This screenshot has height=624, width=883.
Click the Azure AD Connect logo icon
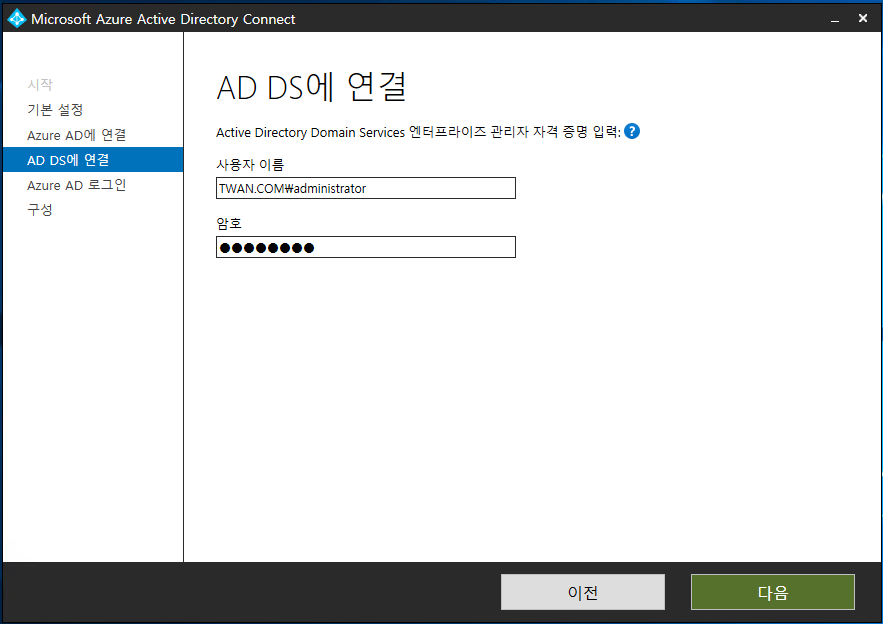coord(16,19)
